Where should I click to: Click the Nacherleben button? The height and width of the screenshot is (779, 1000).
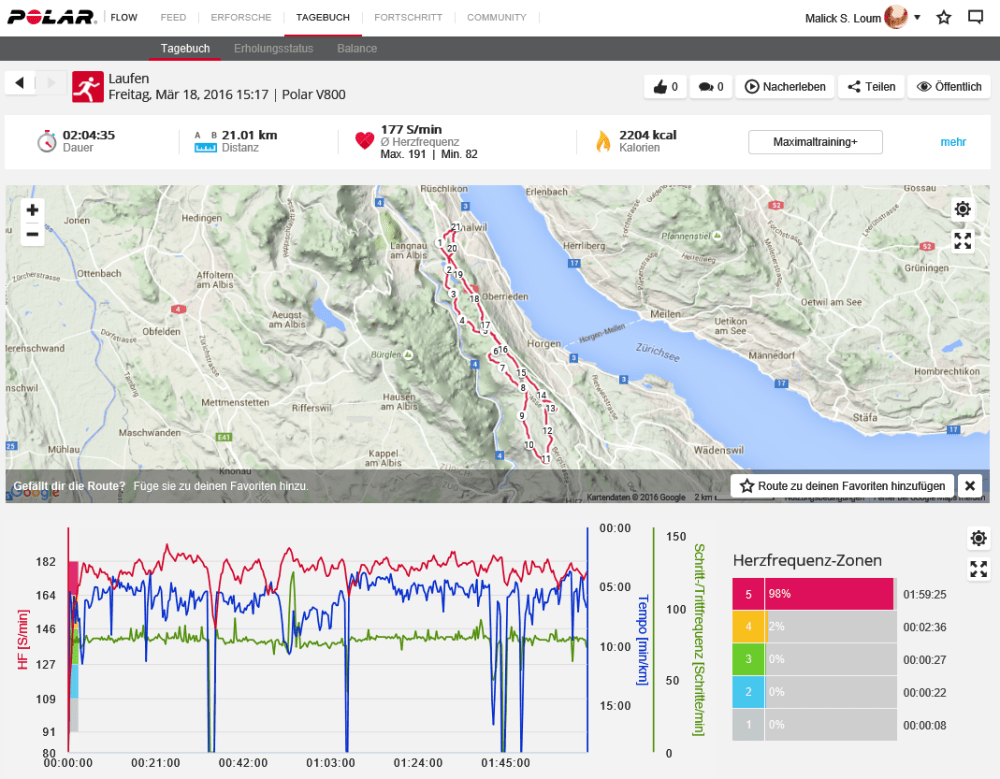coord(784,87)
